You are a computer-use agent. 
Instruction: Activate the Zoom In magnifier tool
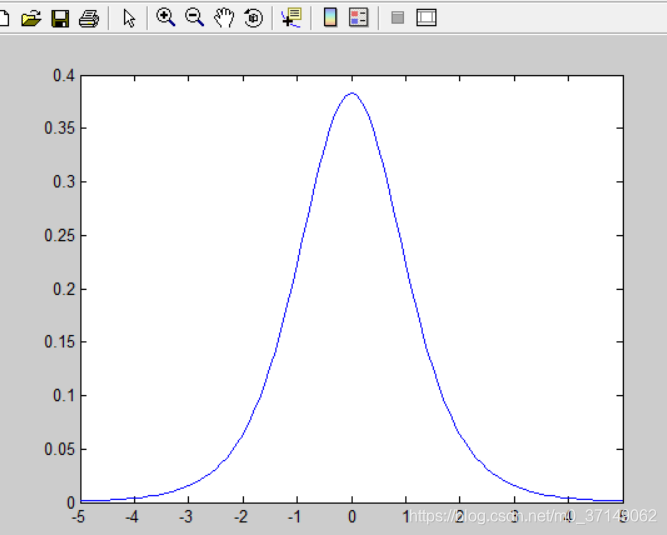point(165,18)
